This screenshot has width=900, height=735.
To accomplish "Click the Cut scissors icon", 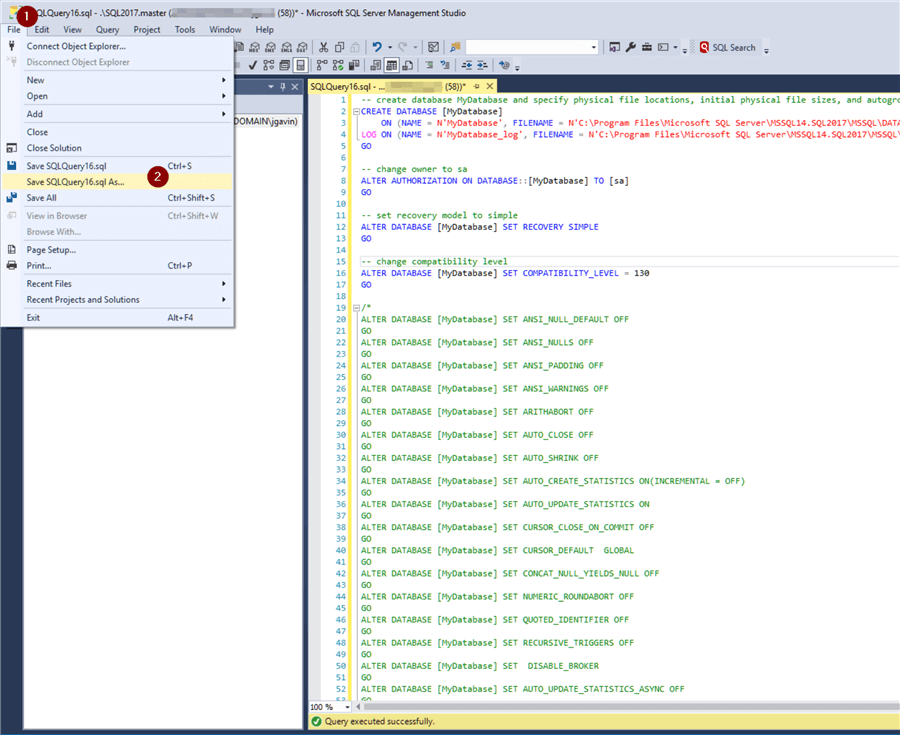I will tap(324, 47).
